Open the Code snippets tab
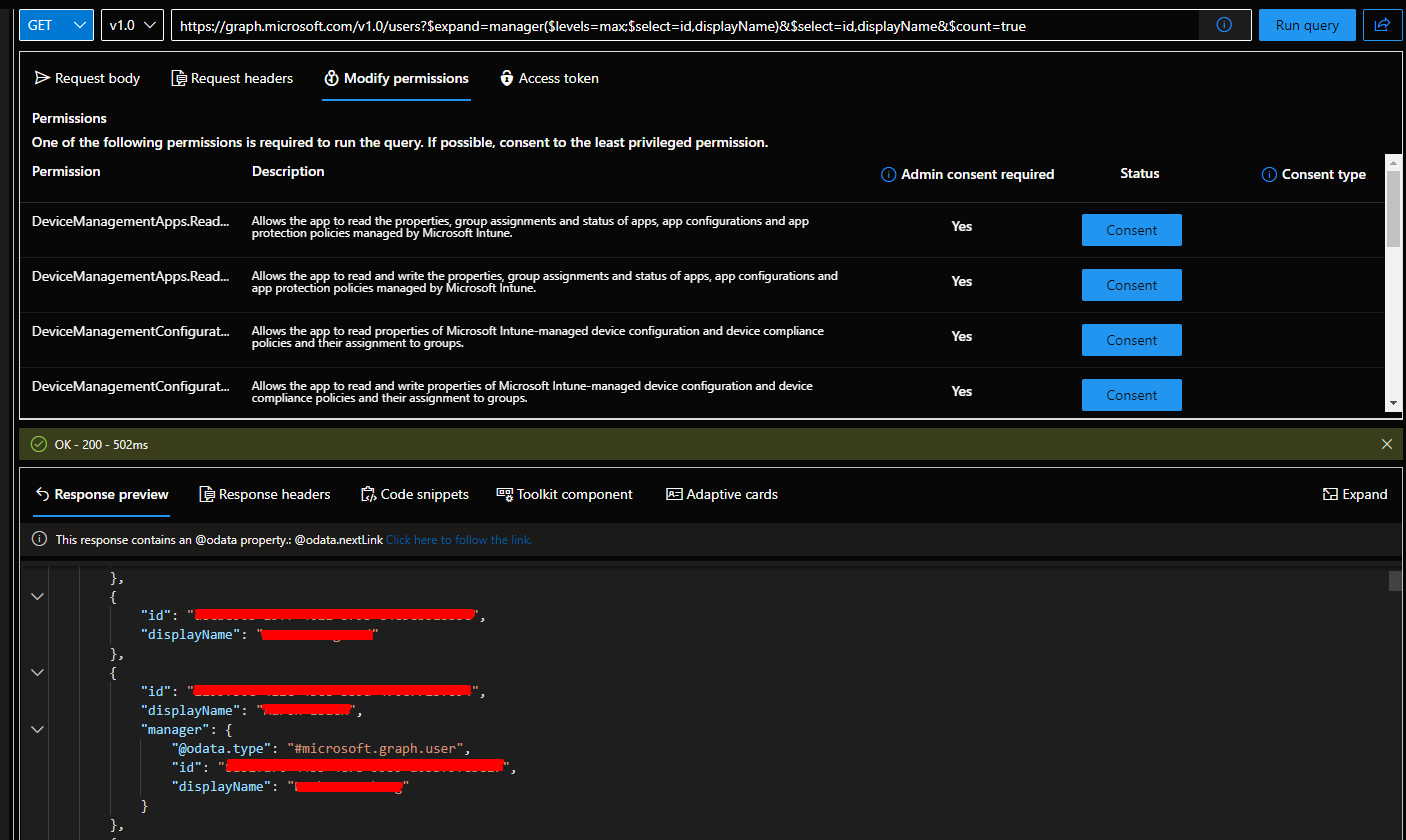Viewport: 1406px width, 840px height. pyautogui.click(x=415, y=494)
